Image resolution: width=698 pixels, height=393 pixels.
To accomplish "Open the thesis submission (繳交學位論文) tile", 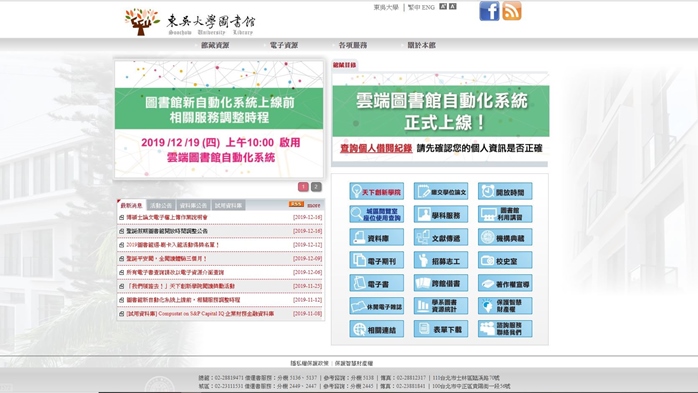I will click(441, 191).
